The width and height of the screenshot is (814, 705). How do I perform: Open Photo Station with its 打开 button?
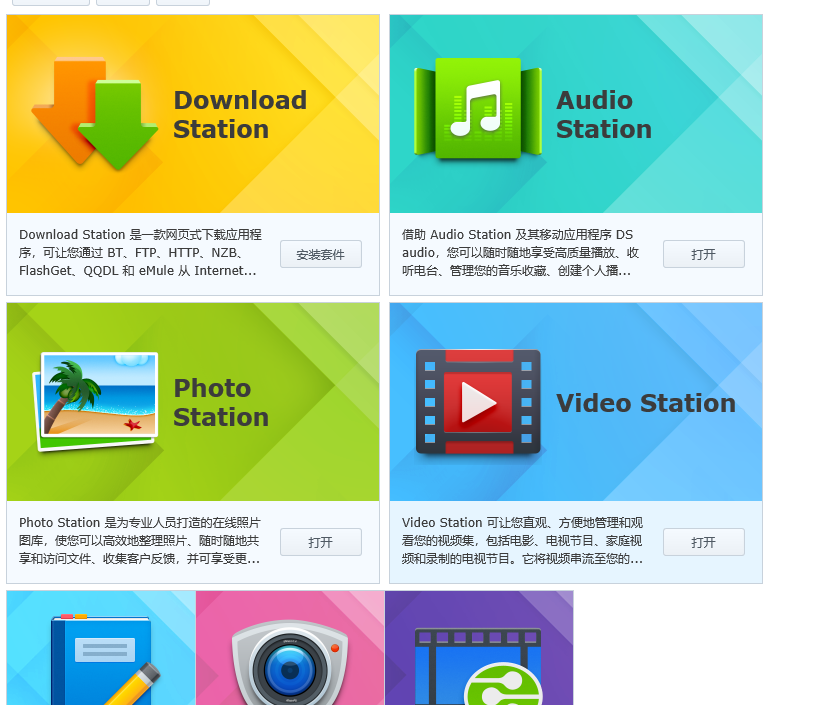coord(321,542)
